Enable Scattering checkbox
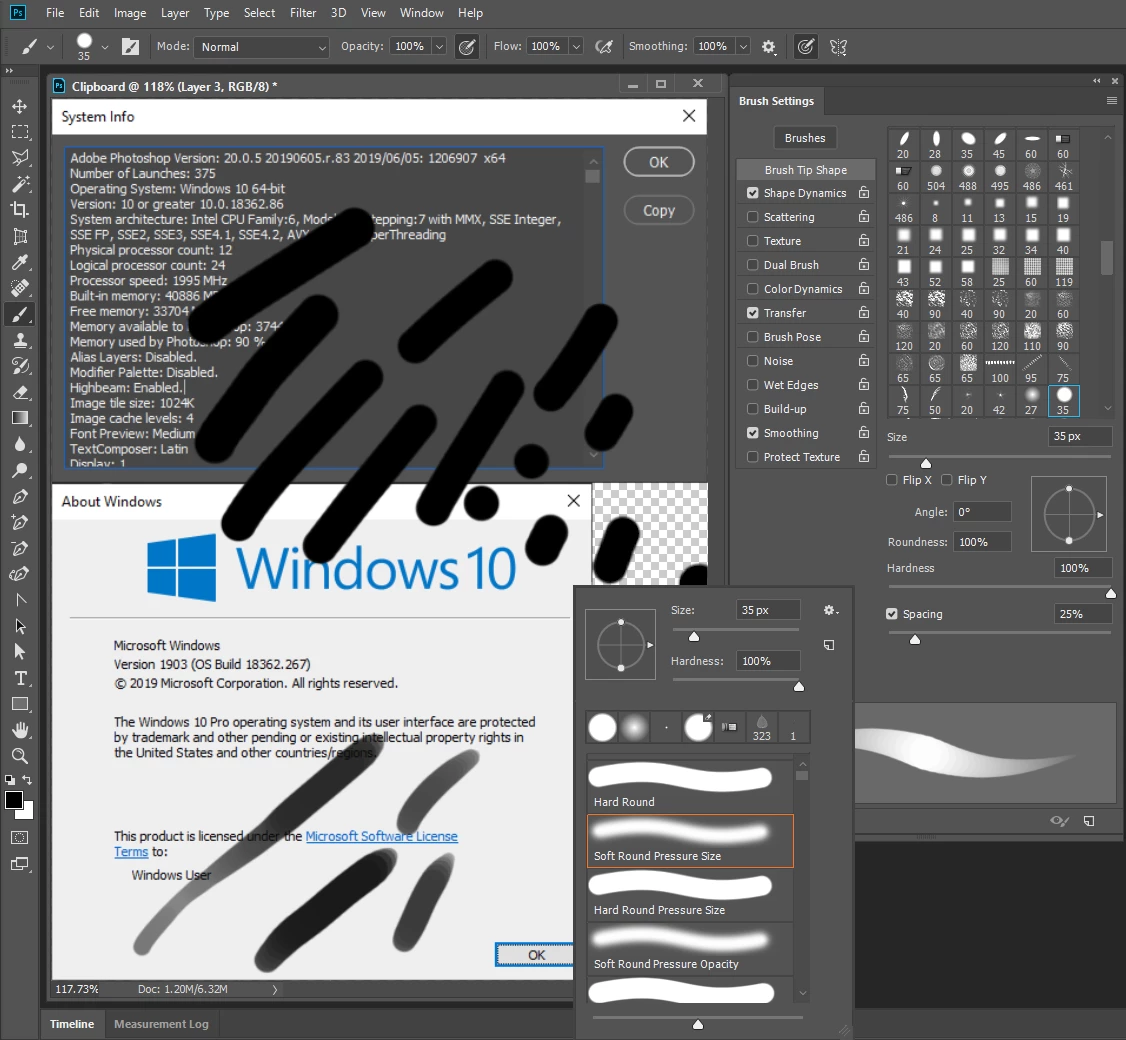Screen dimensions: 1126x1040 tap(753, 216)
